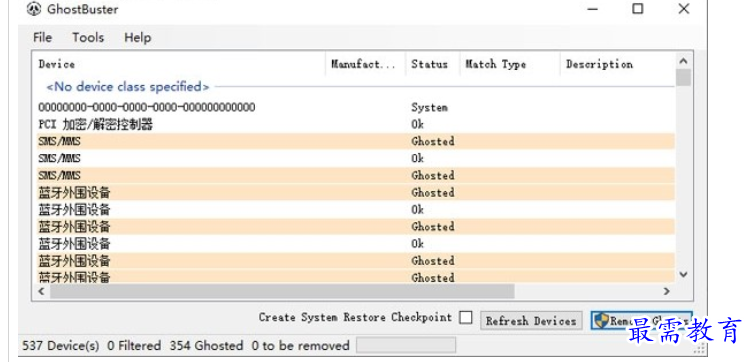Open the File menu
The height and width of the screenshot is (362, 750).
[43, 37]
